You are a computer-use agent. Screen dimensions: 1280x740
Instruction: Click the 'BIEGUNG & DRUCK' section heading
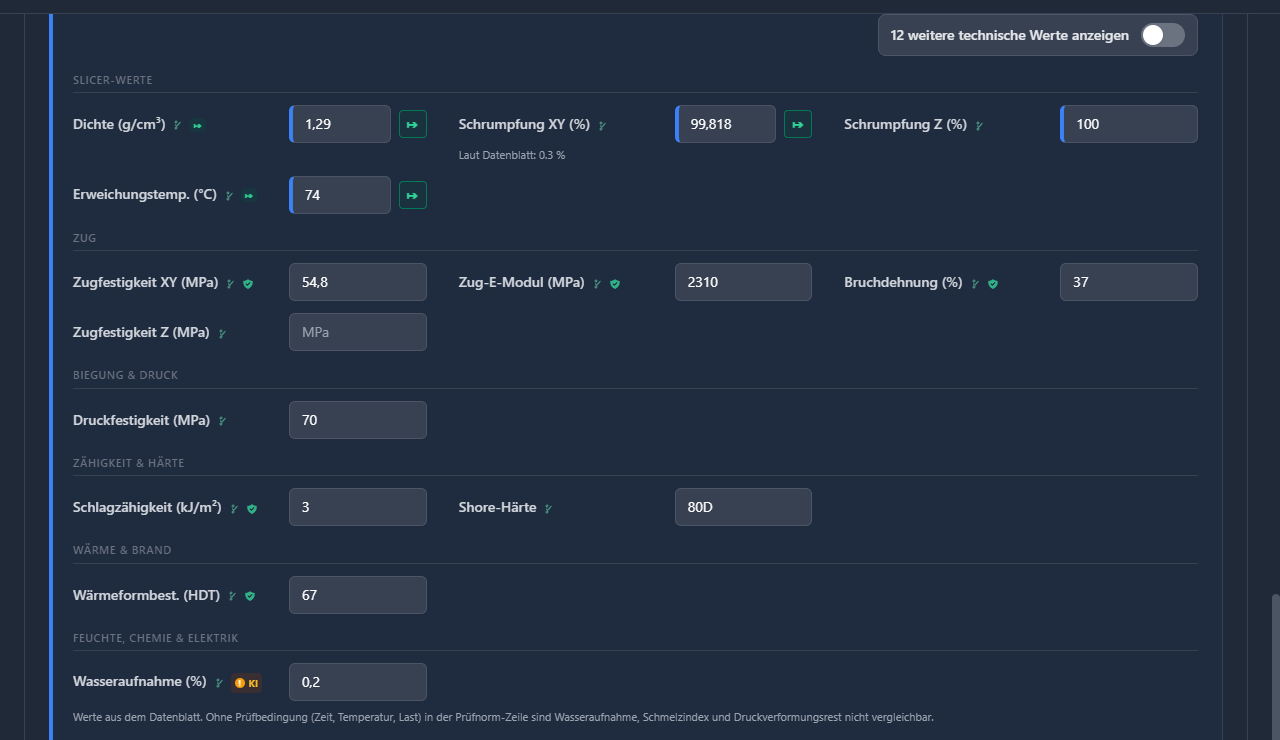[126, 375]
